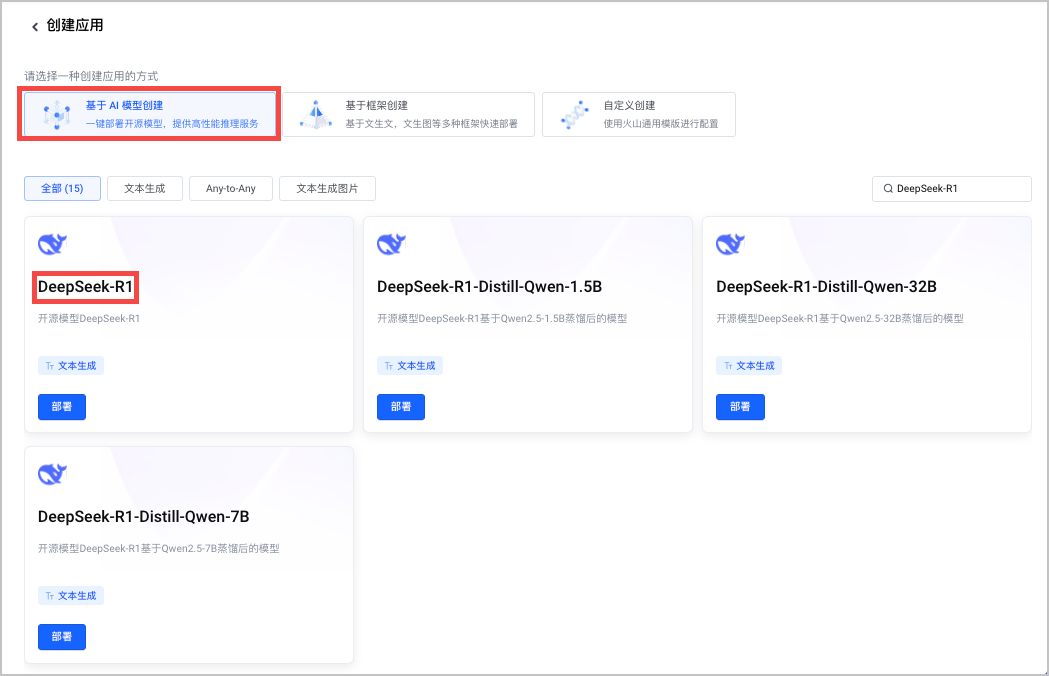The height and width of the screenshot is (676, 1049).
Task: Click the Qwen2.5-32B distilled model description
Action: pos(840,319)
